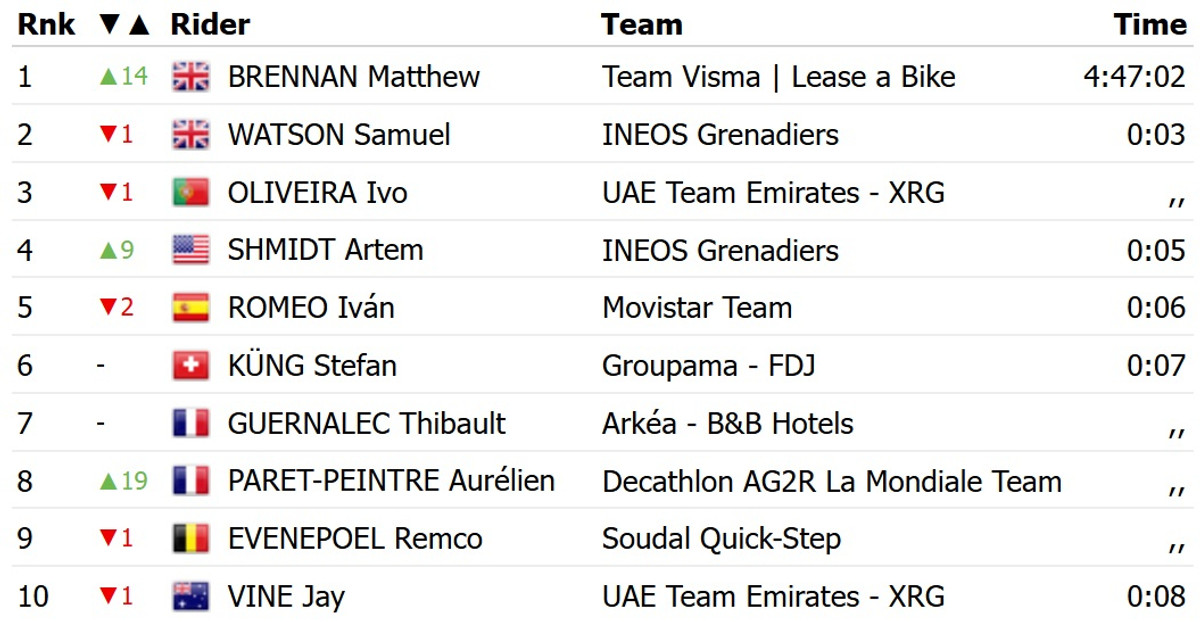This screenshot has width=1200, height=622.
Task: Click the Rider column header
Action: coord(210,24)
